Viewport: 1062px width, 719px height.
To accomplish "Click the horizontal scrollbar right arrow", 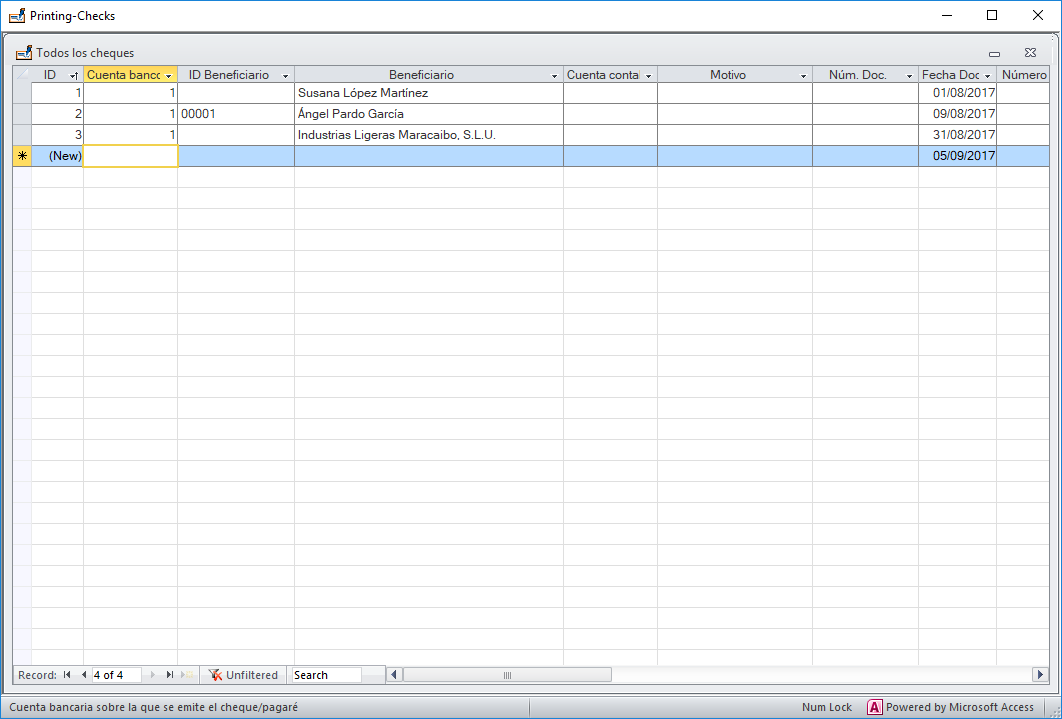I will (x=1039, y=675).
